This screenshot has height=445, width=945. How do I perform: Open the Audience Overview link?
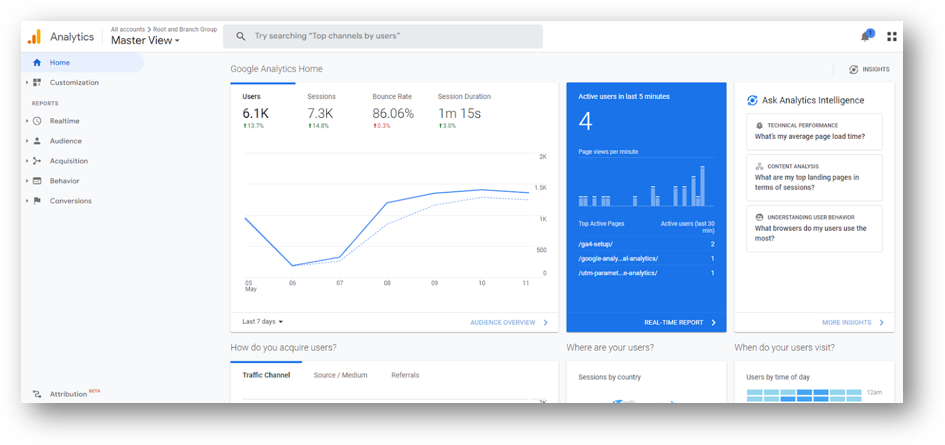[x=503, y=323]
